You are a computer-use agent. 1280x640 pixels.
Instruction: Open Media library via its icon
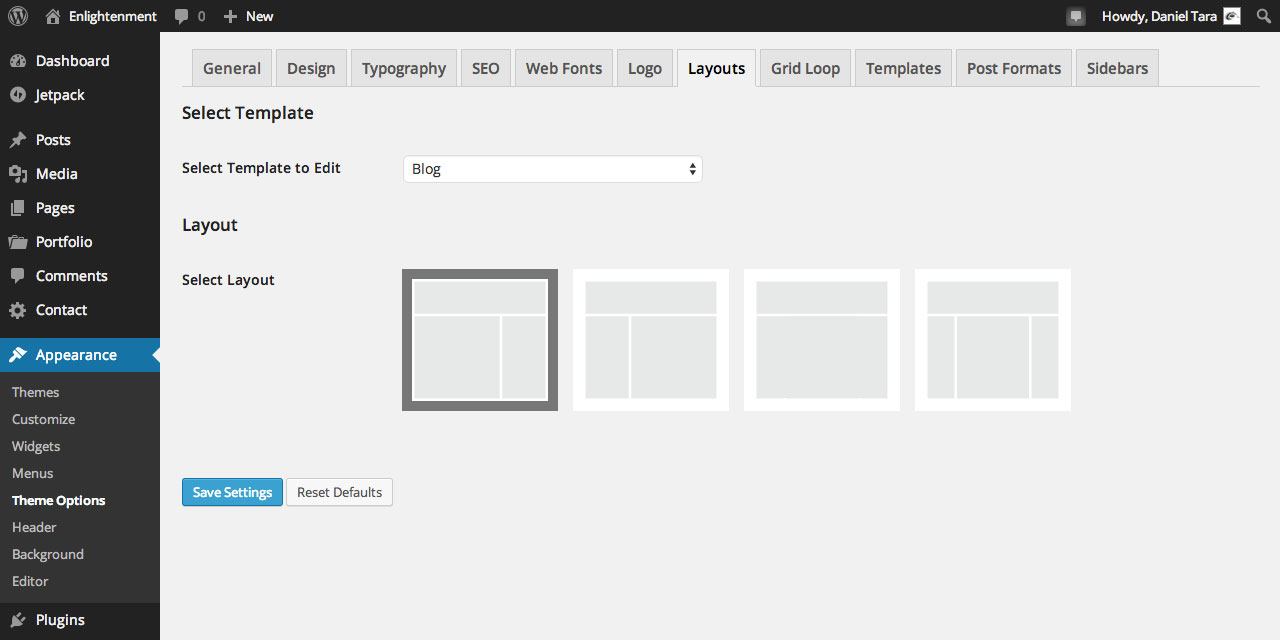click(x=22, y=173)
